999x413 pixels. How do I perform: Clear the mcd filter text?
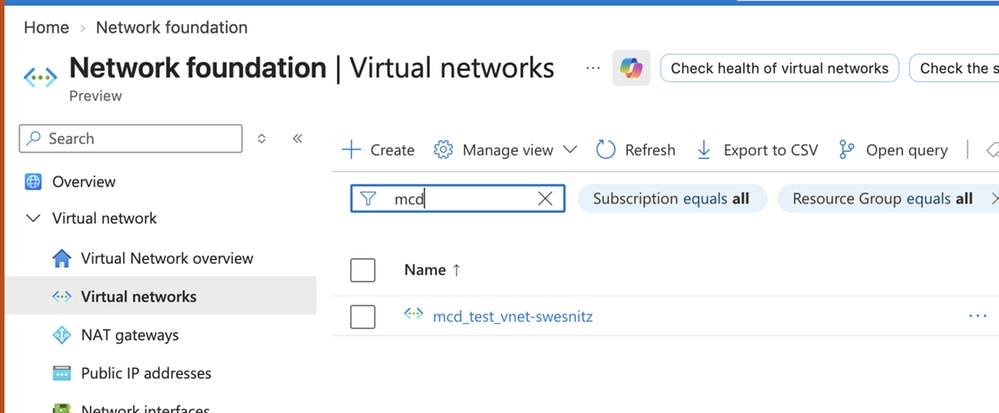pos(545,199)
